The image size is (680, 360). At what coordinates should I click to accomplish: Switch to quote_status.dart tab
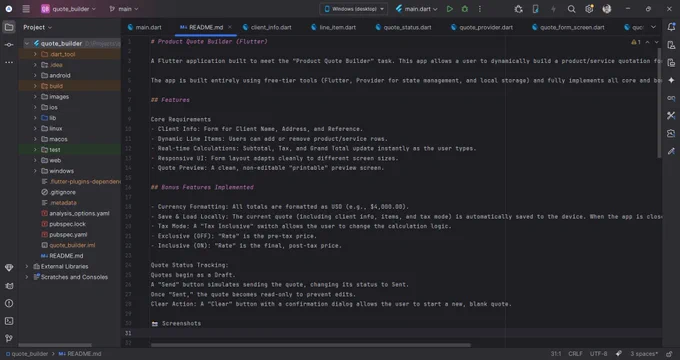click(x=403, y=27)
